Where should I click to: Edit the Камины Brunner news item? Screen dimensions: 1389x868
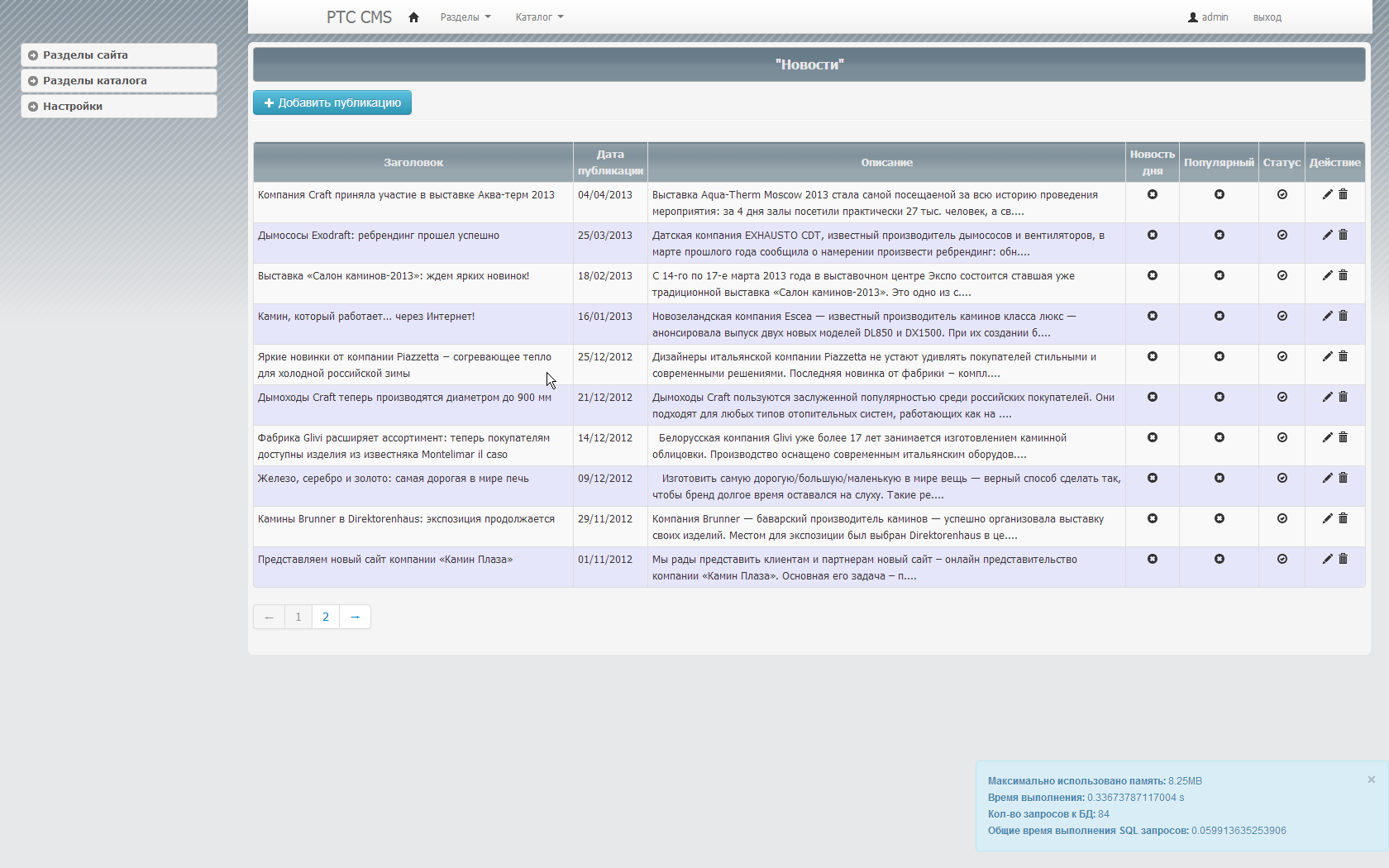click(x=1327, y=518)
